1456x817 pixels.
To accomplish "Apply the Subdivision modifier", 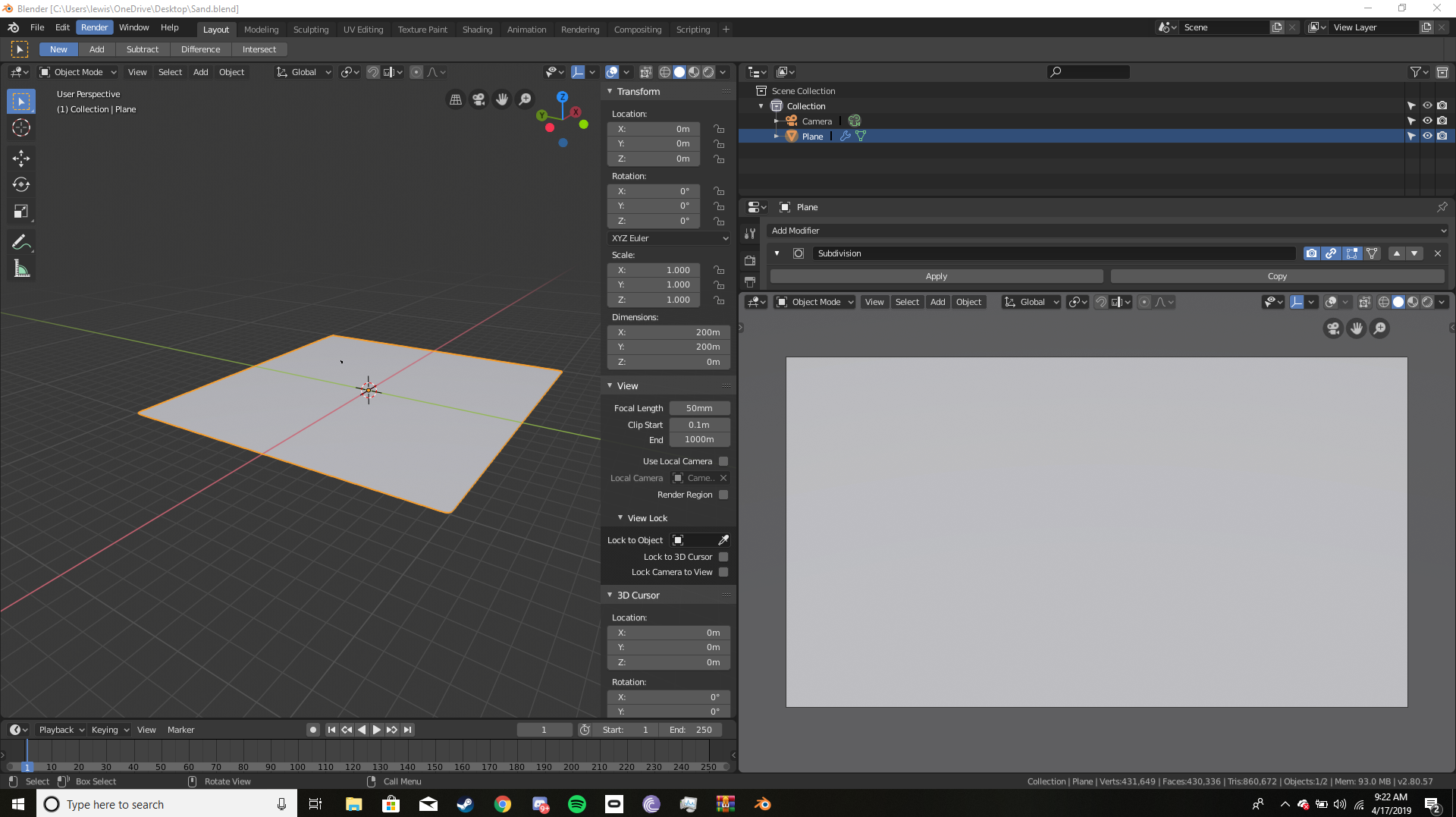I will pyautogui.click(x=937, y=276).
